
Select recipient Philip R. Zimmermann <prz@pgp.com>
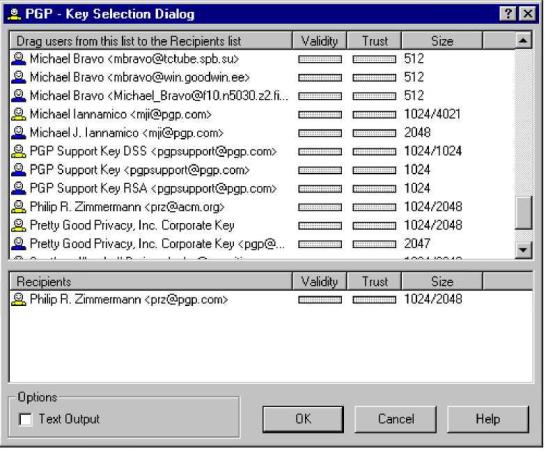click(129, 300)
